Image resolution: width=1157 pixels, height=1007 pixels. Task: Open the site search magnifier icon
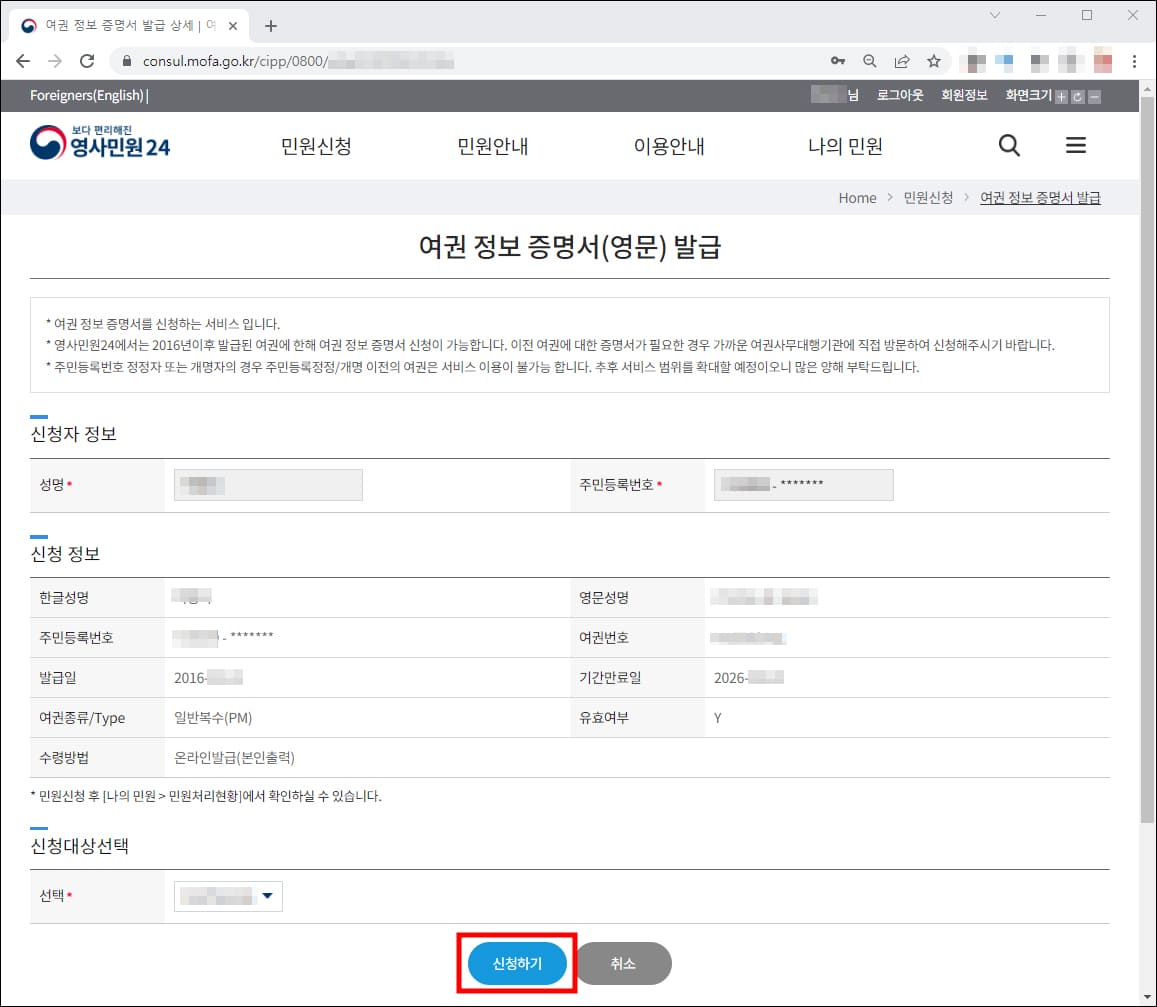[1009, 145]
